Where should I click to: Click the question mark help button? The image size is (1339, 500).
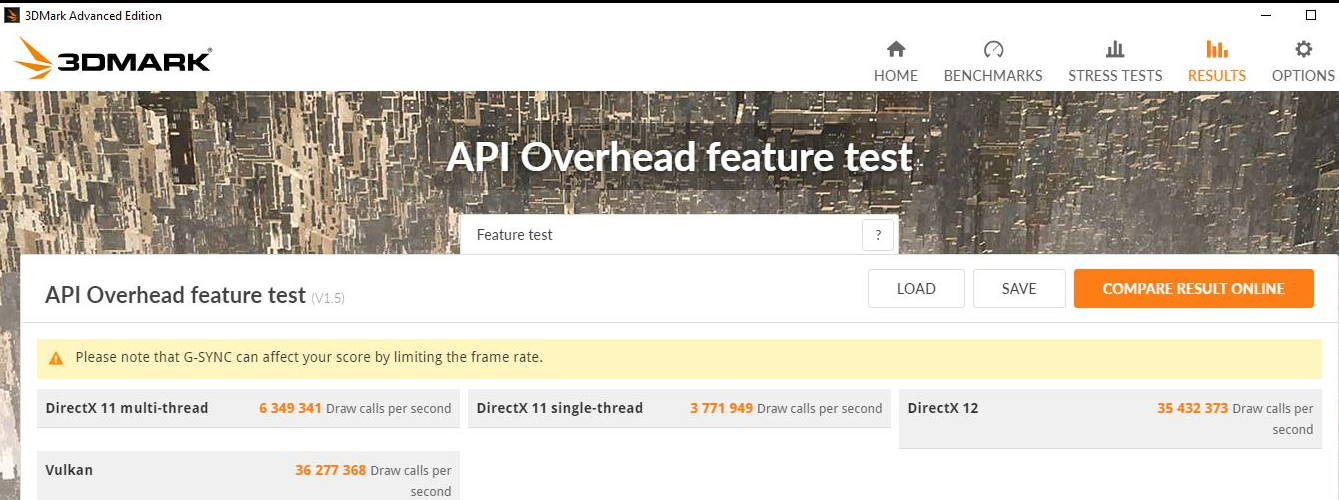tap(878, 235)
